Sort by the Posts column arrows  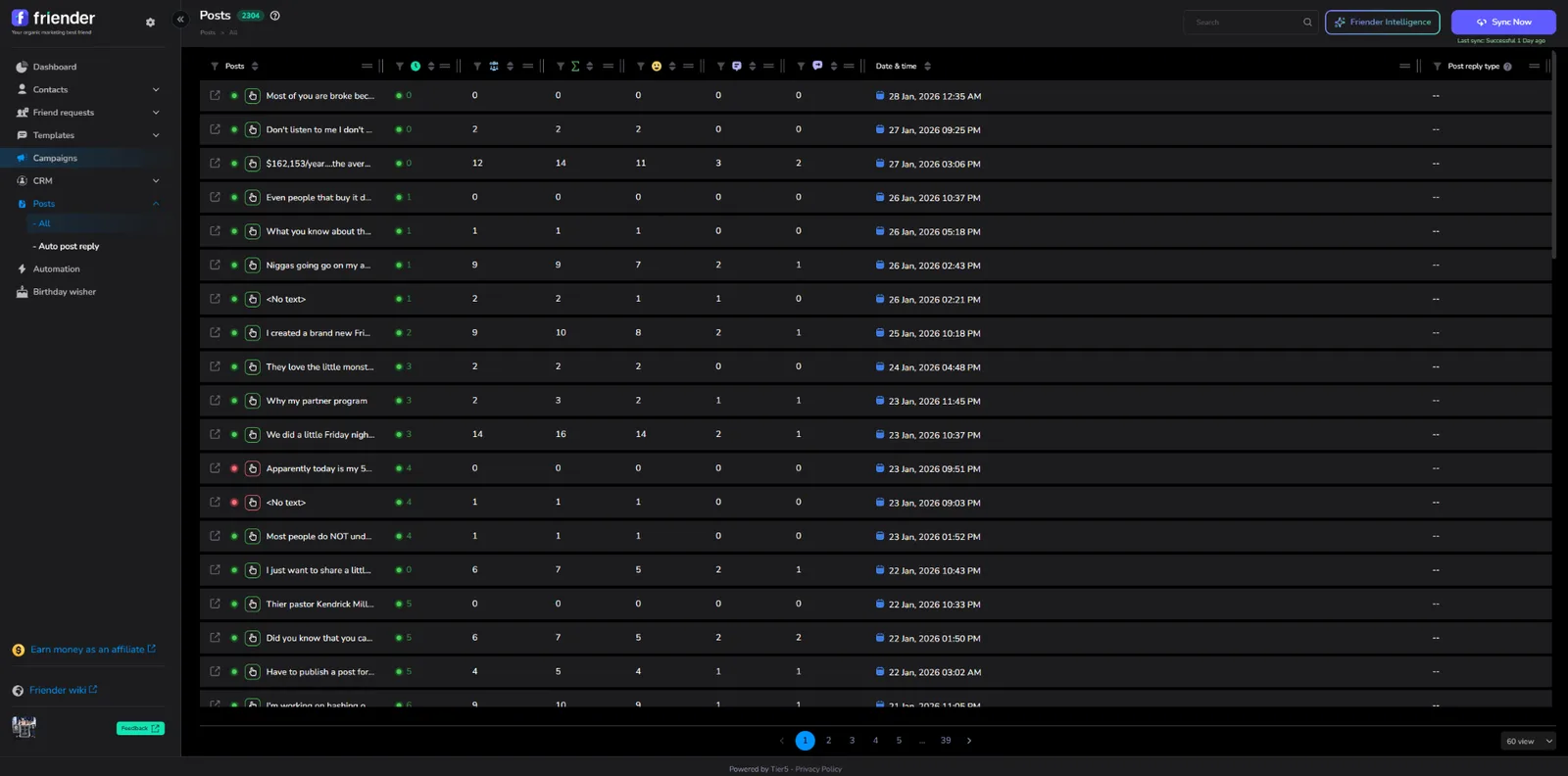pyautogui.click(x=255, y=67)
